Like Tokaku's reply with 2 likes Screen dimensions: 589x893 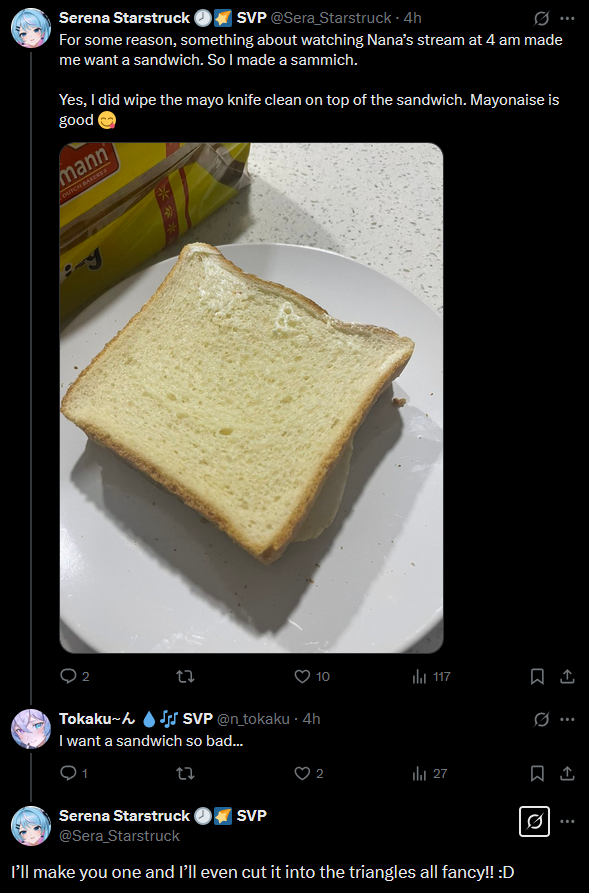pyautogui.click(x=309, y=773)
